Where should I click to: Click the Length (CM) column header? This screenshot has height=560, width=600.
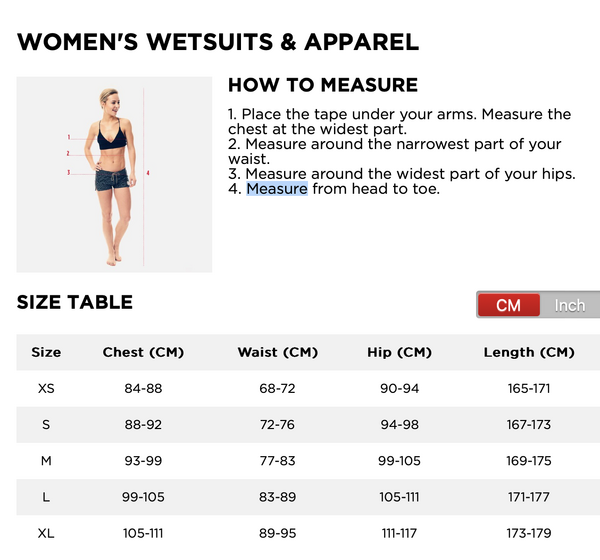[x=529, y=352]
